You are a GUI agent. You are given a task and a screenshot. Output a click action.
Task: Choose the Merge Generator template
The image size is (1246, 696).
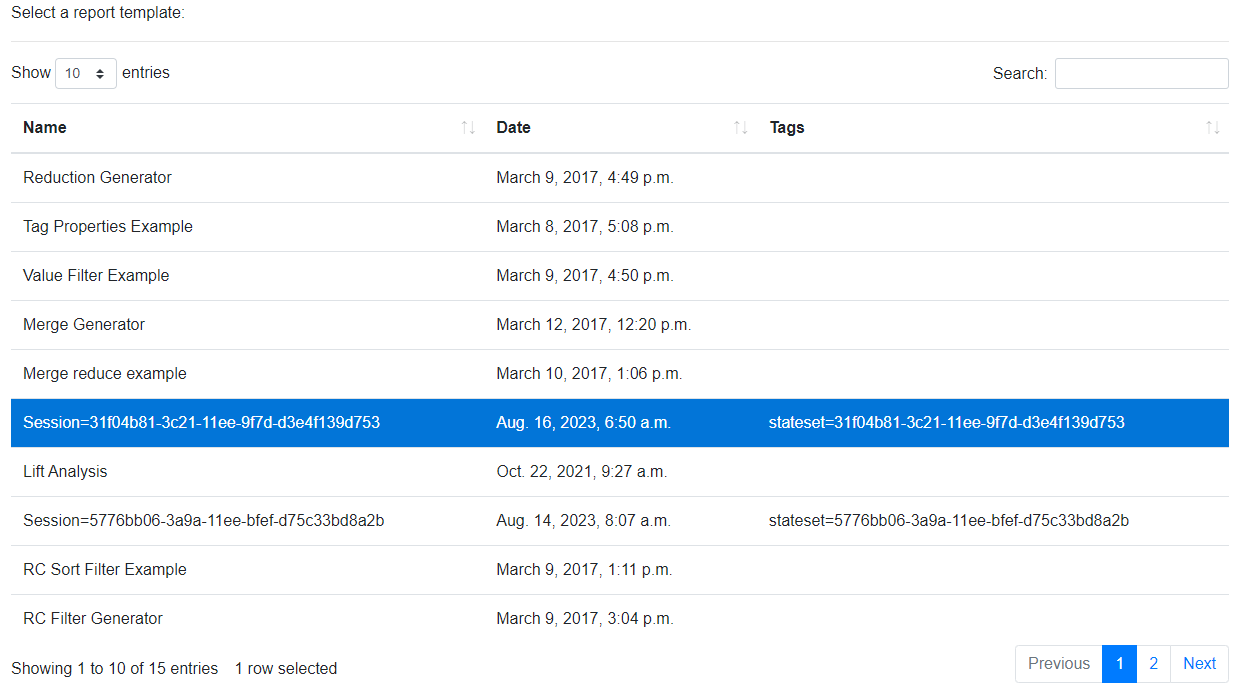pos(84,325)
